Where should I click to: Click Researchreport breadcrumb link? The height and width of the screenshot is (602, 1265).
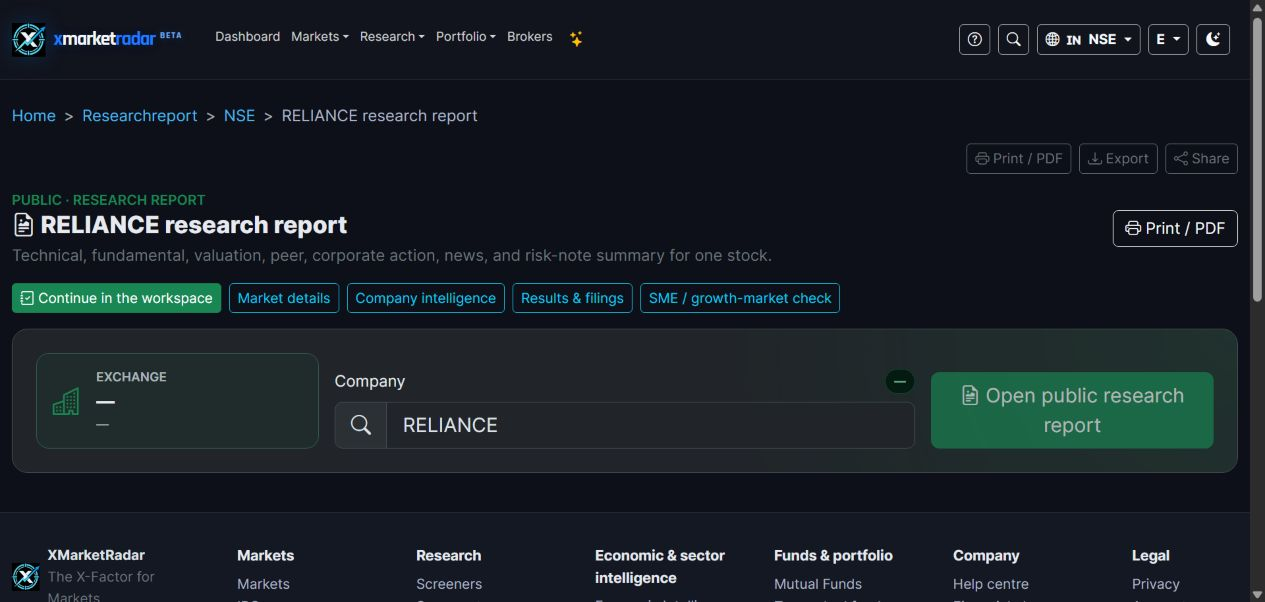pyautogui.click(x=140, y=116)
